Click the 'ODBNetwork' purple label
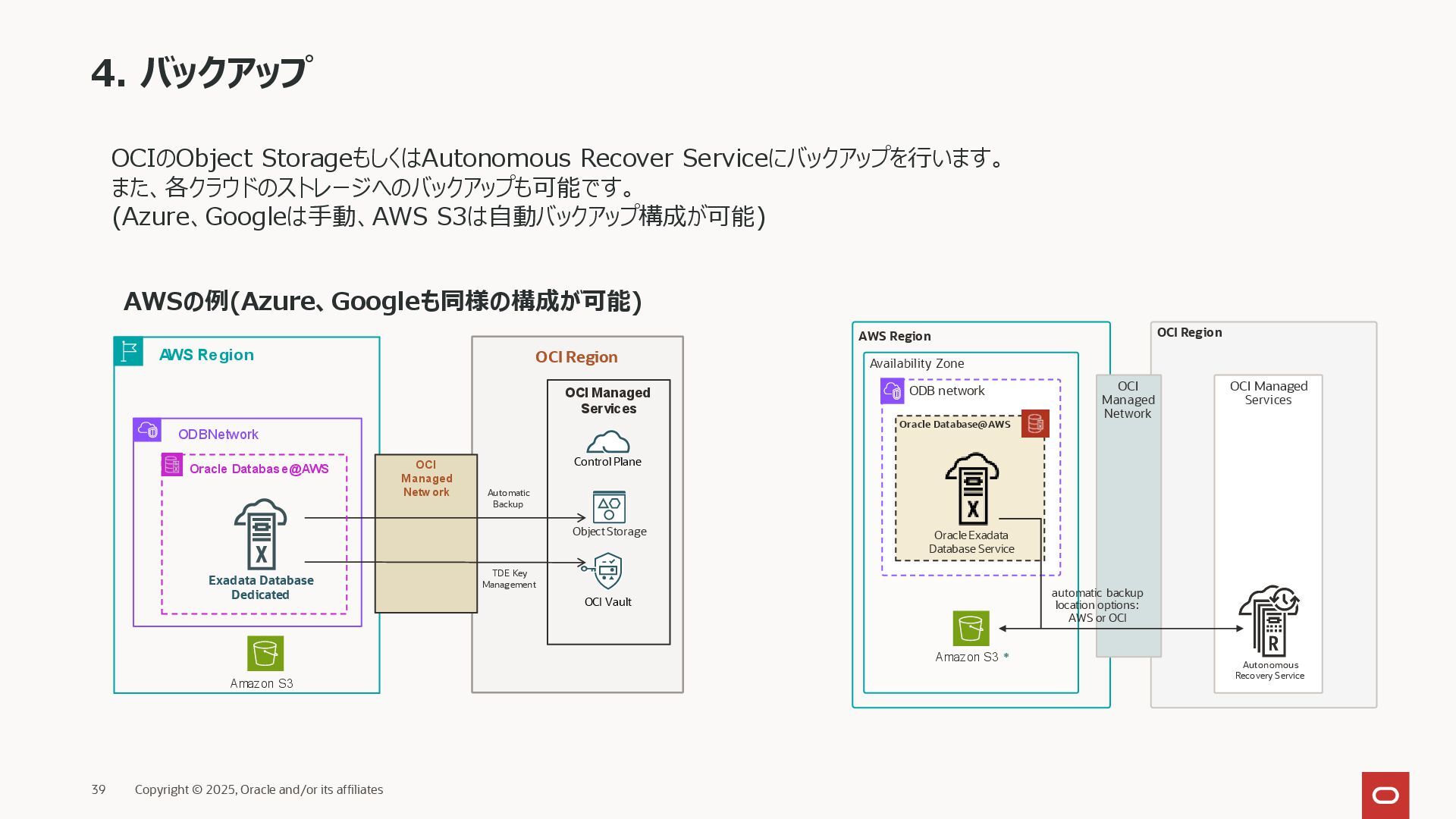 (x=218, y=435)
